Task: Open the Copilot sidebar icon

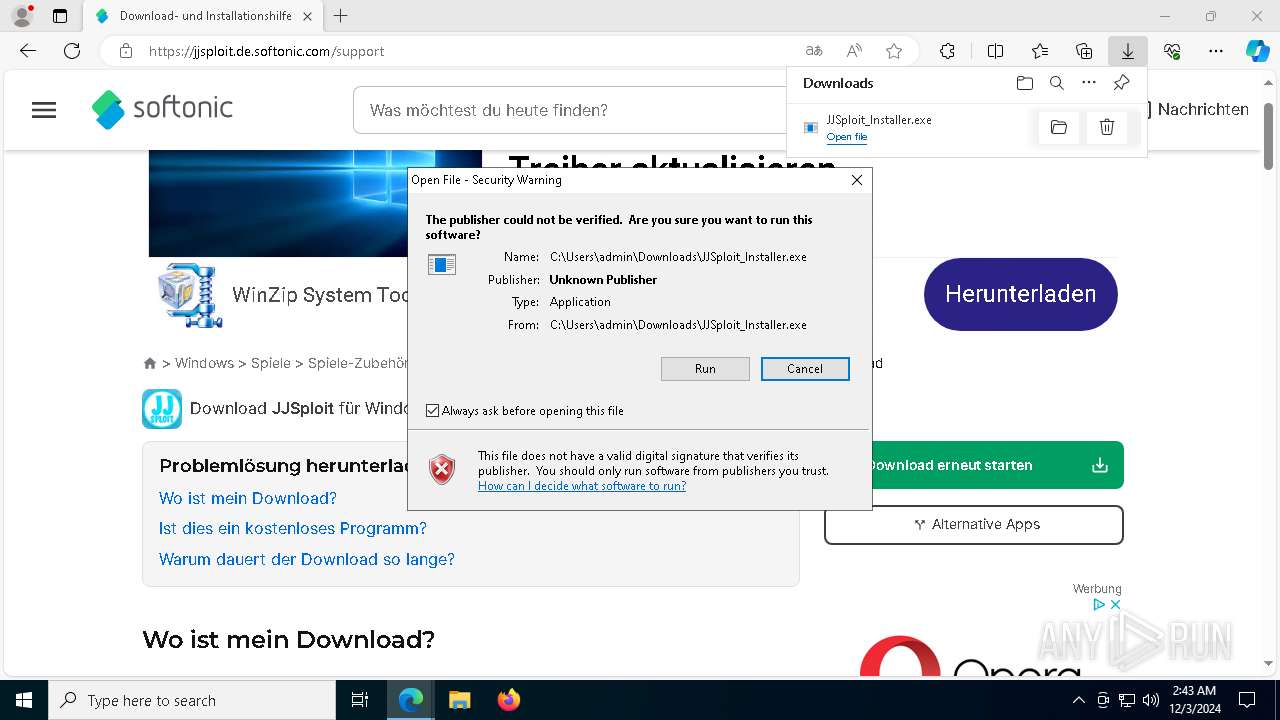Action: pos(1257,51)
